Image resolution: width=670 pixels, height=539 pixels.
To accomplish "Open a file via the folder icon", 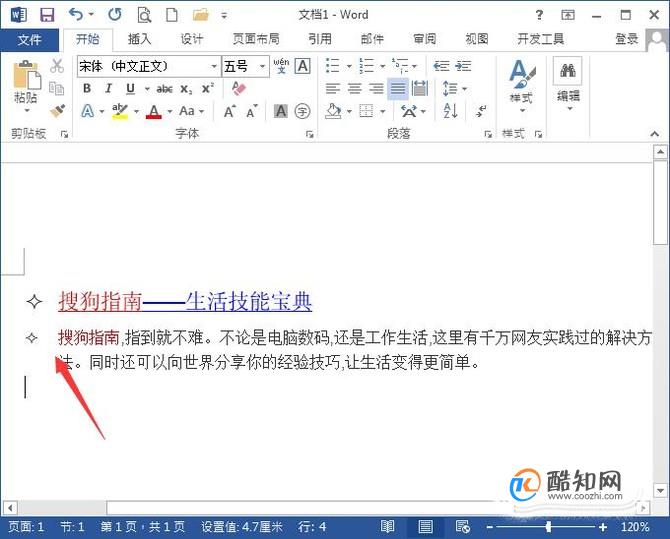I will (x=200, y=15).
